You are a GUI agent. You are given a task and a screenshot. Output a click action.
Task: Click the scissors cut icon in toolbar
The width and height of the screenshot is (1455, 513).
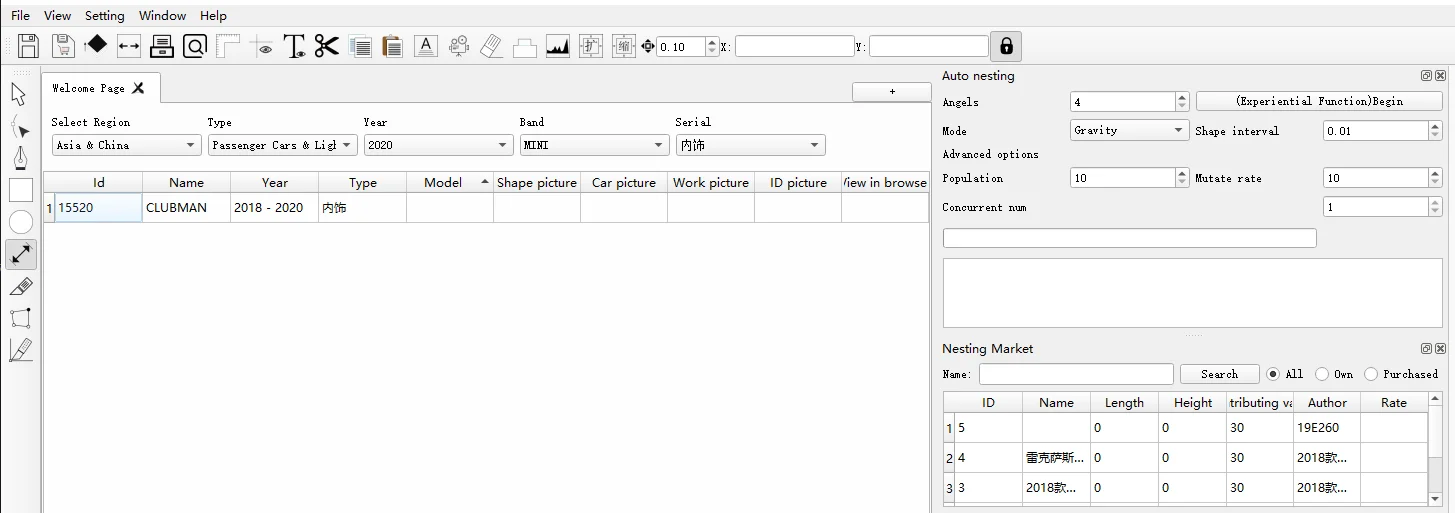pyautogui.click(x=327, y=46)
